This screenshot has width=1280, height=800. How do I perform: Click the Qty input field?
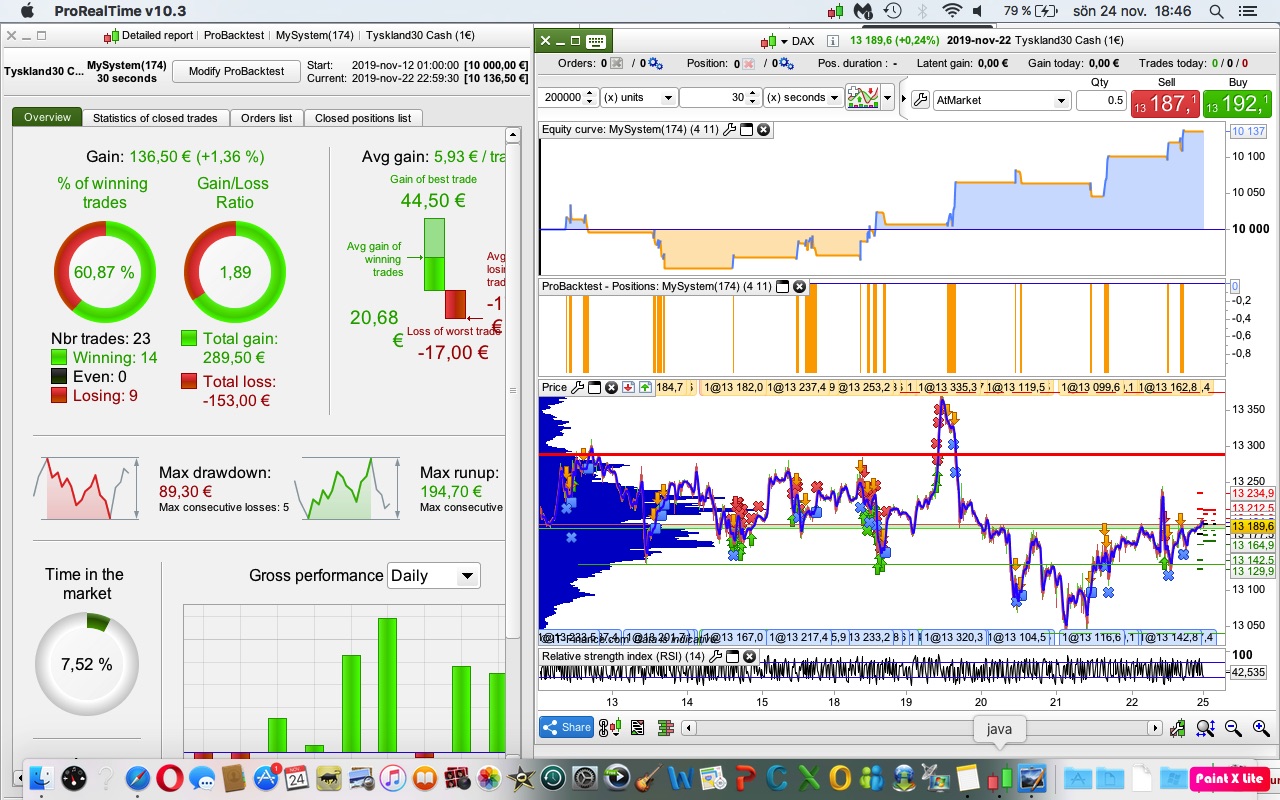click(1101, 101)
